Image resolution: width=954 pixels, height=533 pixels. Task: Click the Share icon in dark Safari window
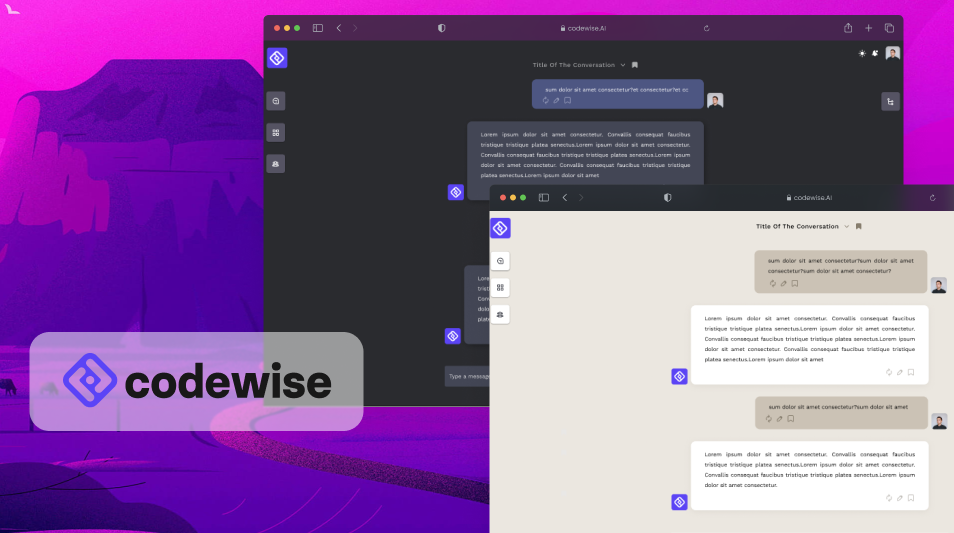coord(848,28)
